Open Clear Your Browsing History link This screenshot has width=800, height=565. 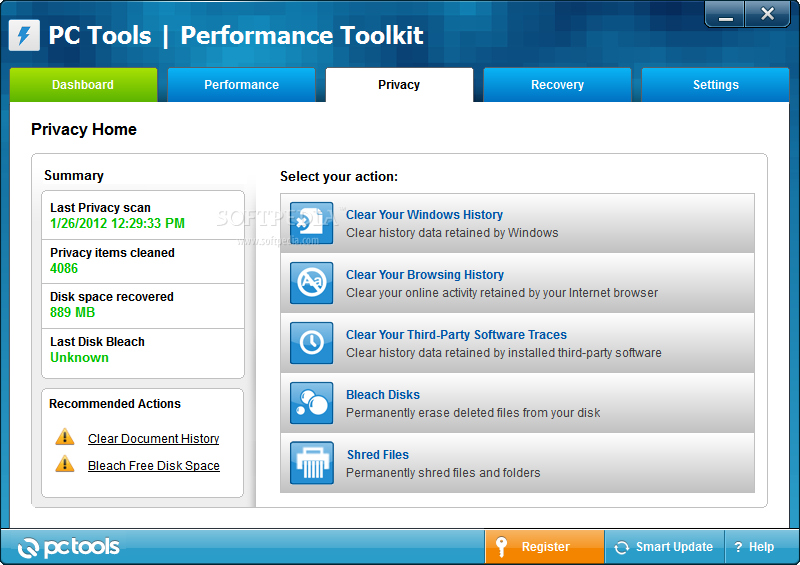point(425,275)
